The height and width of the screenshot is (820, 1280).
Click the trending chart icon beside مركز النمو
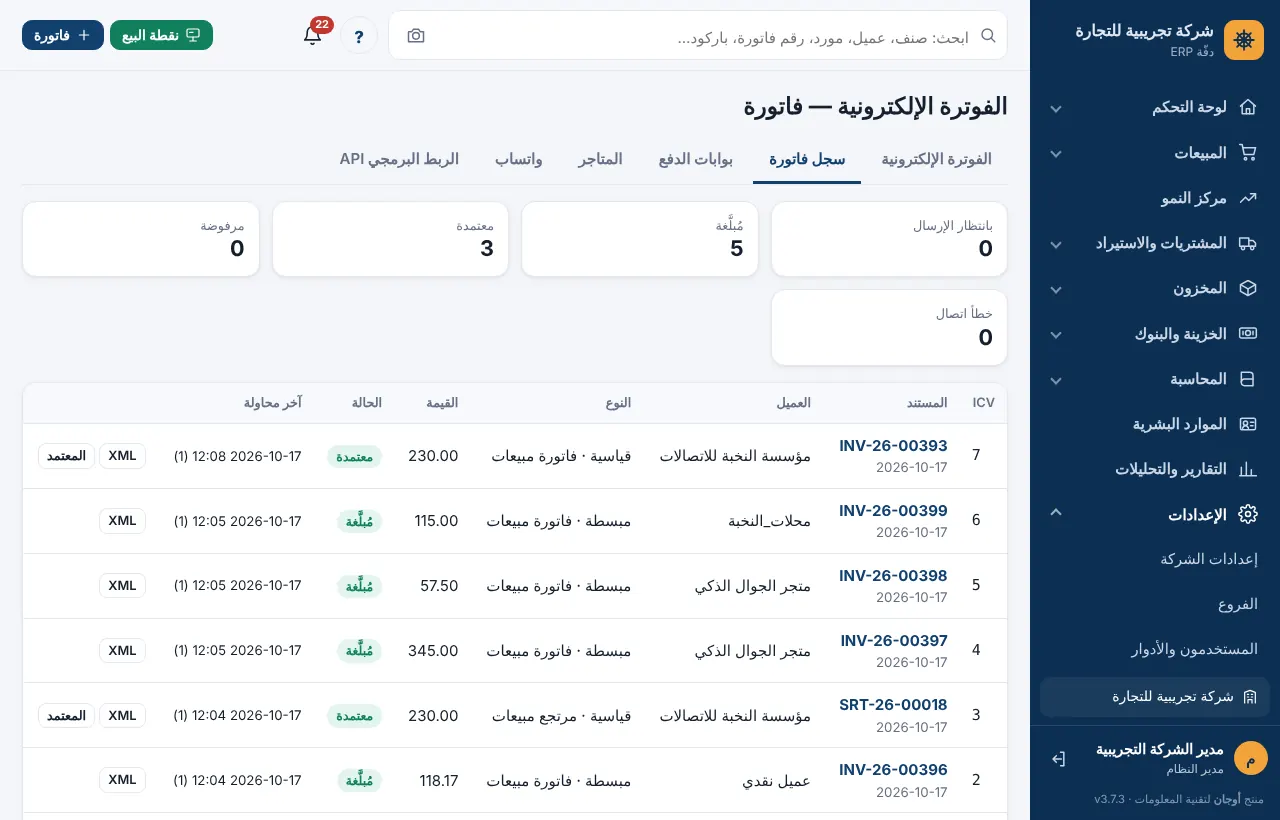coord(1247,198)
